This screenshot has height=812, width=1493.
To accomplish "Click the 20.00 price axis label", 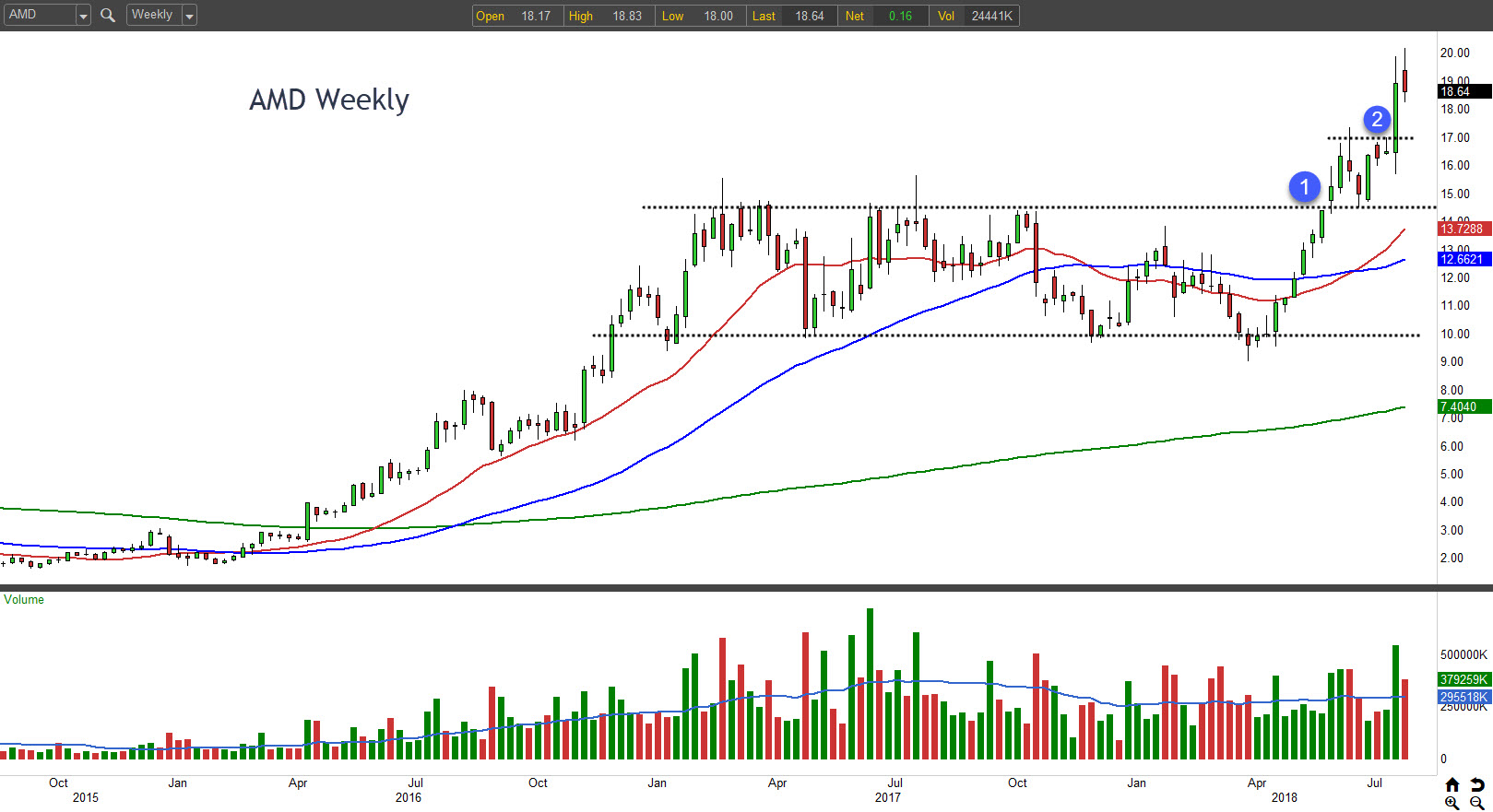I will coord(1455,53).
